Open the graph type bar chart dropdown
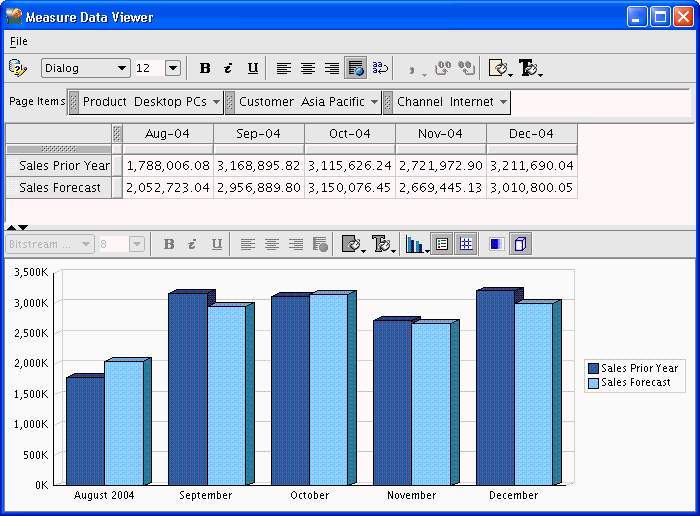This screenshot has width=700, height=516. point(417,244)
